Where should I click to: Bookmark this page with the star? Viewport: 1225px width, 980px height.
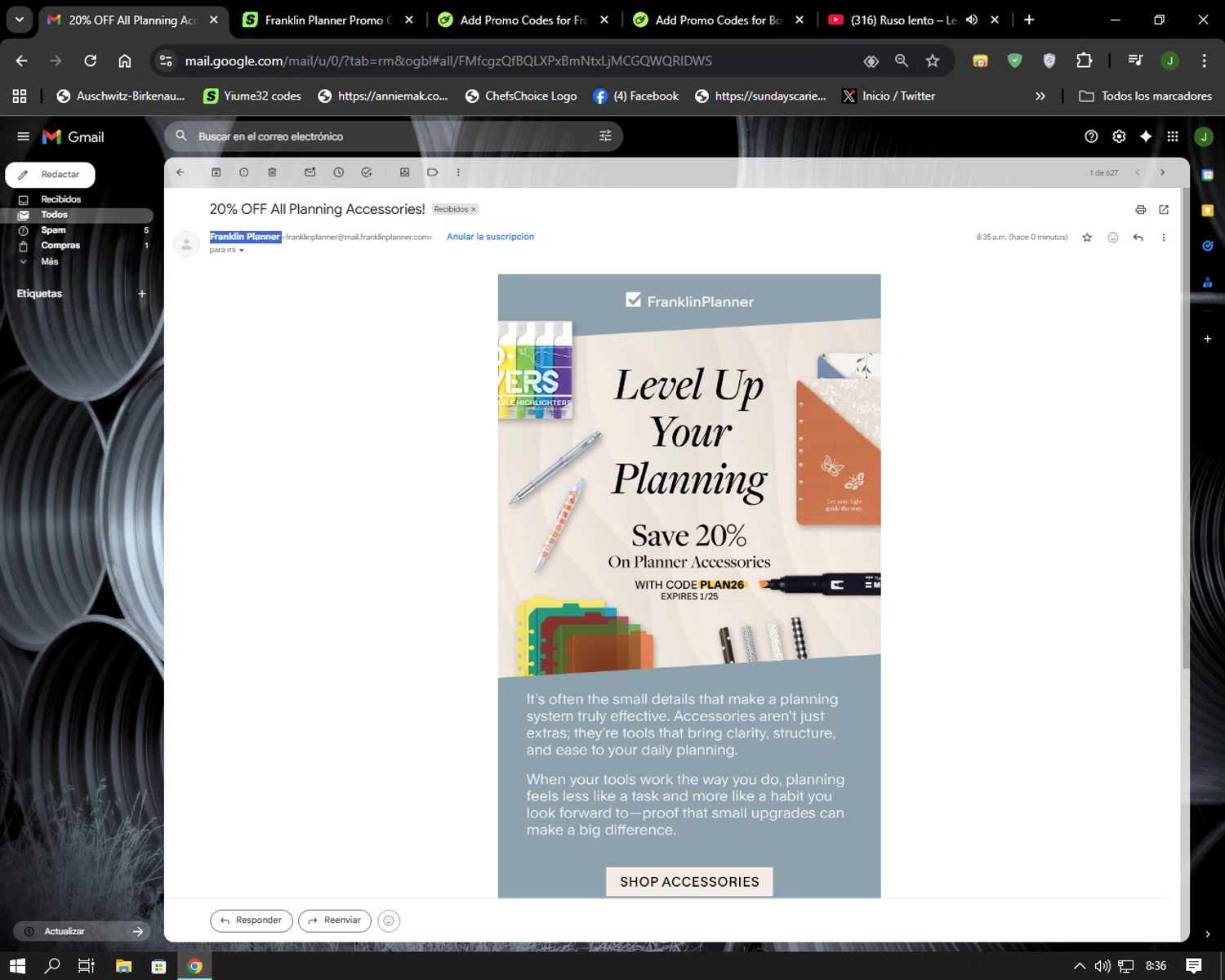click(x=932, y=60)
